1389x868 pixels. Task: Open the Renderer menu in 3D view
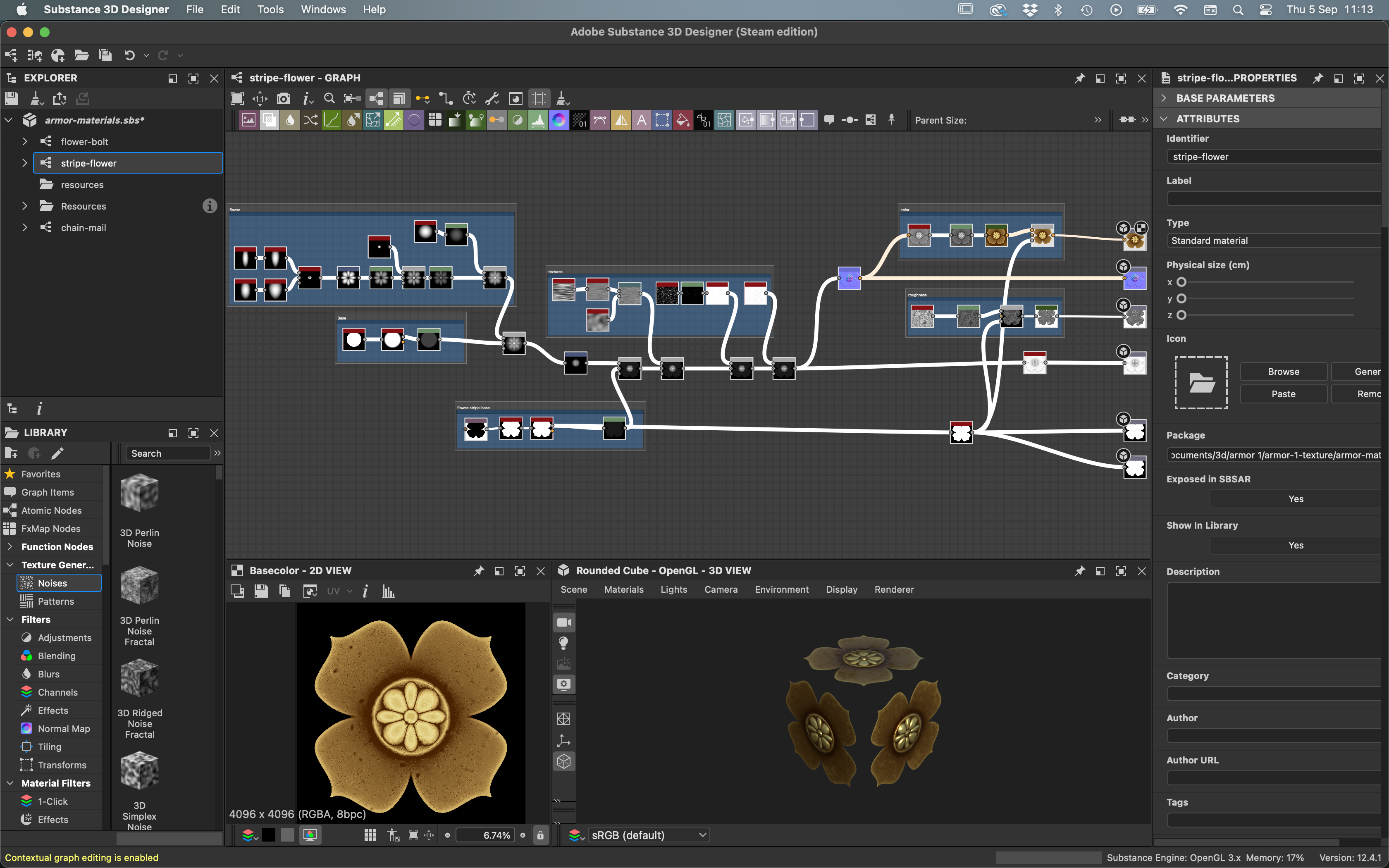[894, 589]
